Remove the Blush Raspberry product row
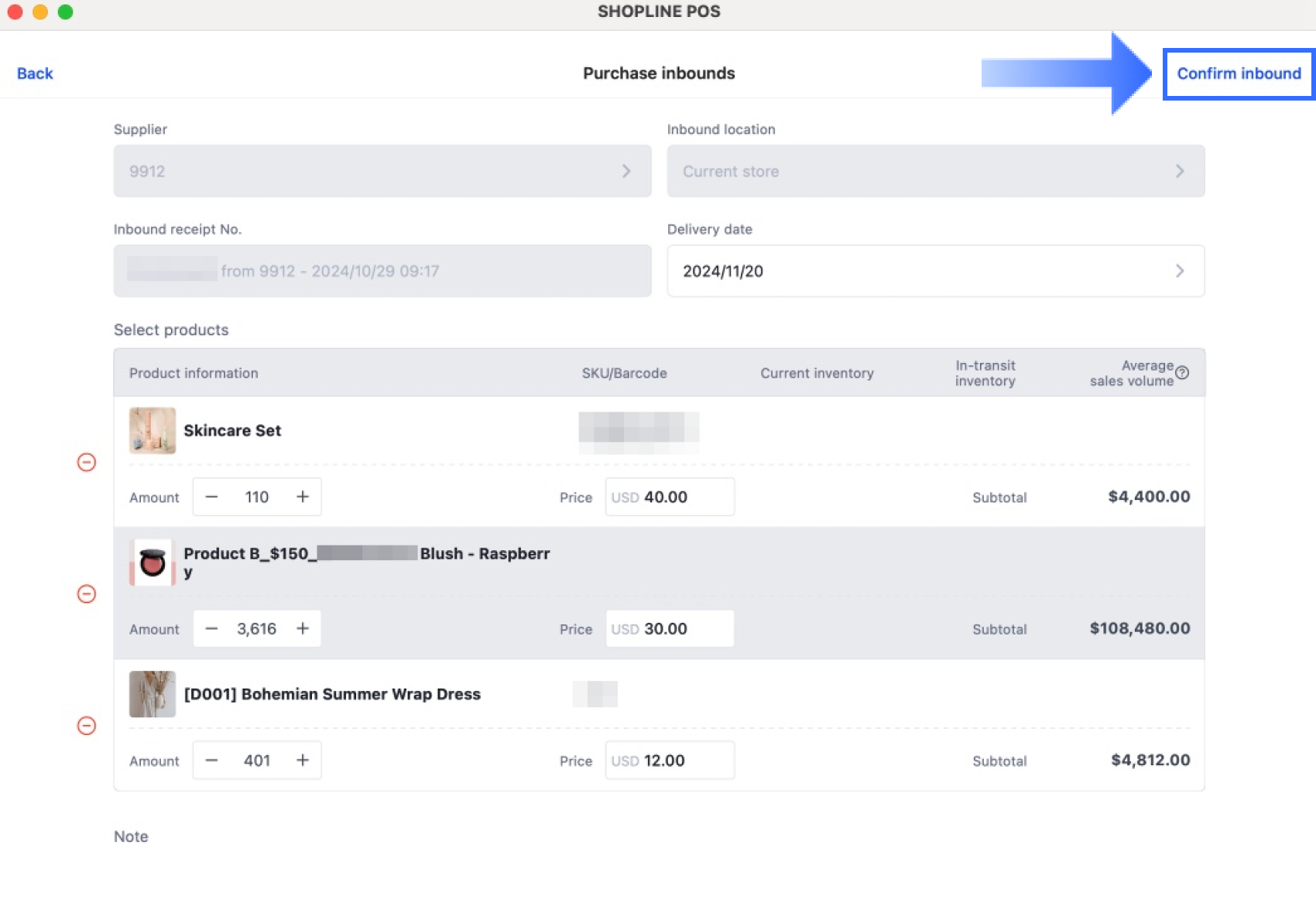 pos(87,594)
